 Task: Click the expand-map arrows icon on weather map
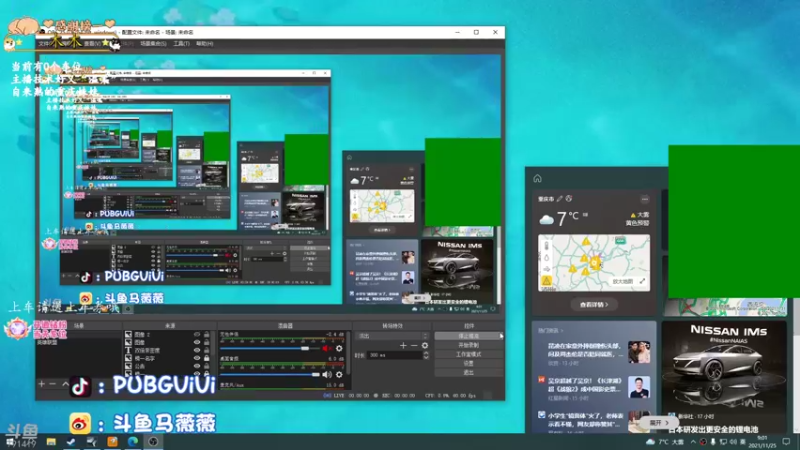click(642, 281)
